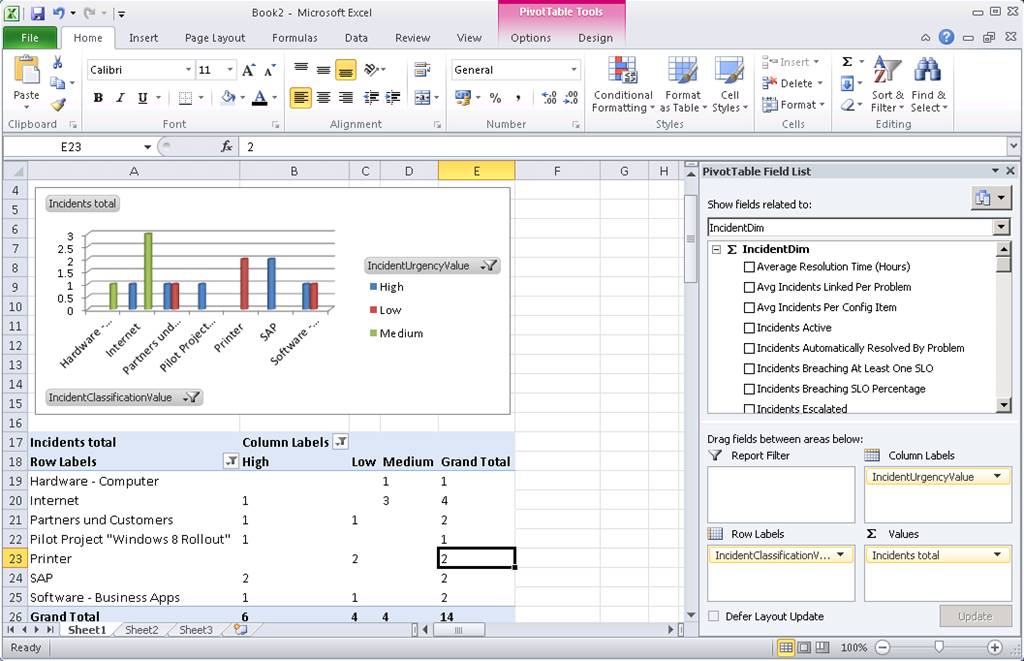Click the zoom slider handle
The width and height of the screenshot is (1024, 661).
[938, 648]
